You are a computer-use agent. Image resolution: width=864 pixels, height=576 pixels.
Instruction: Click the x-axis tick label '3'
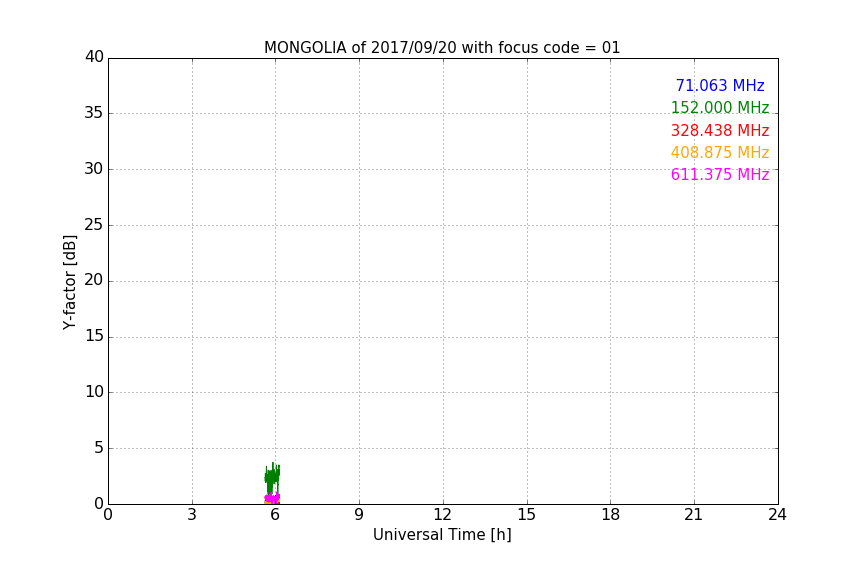(x=192, y=515)
